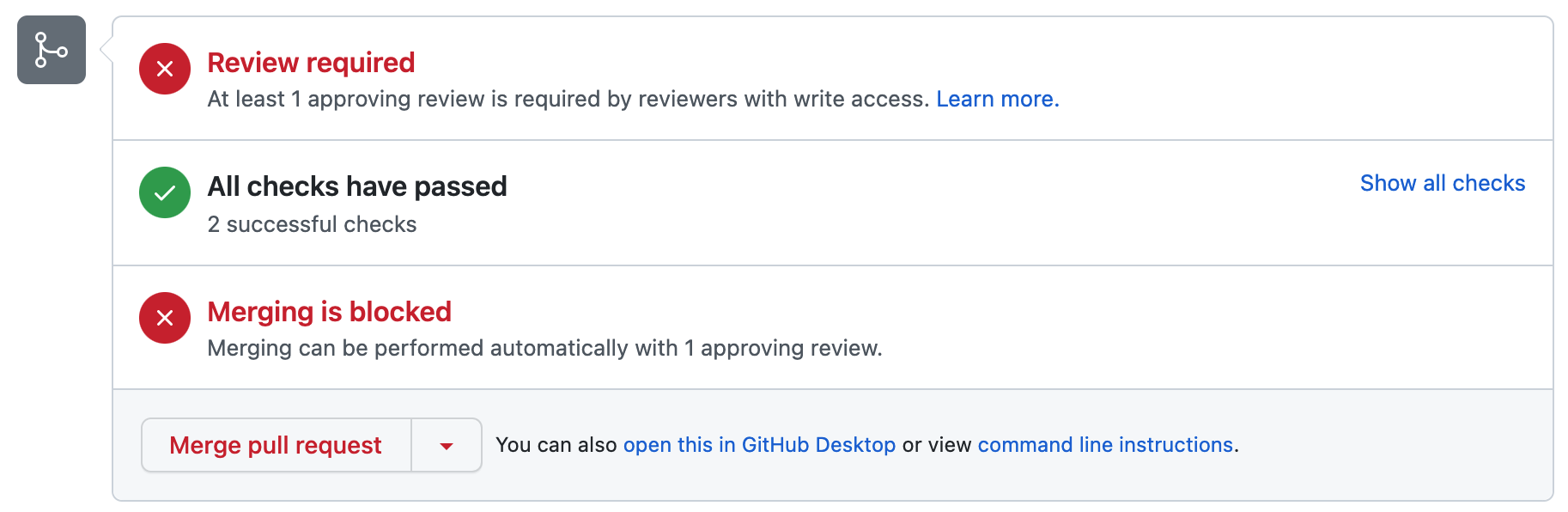Click the red X icon beside Merging is blocked
1568x512 pixels.
pos(165,318)
